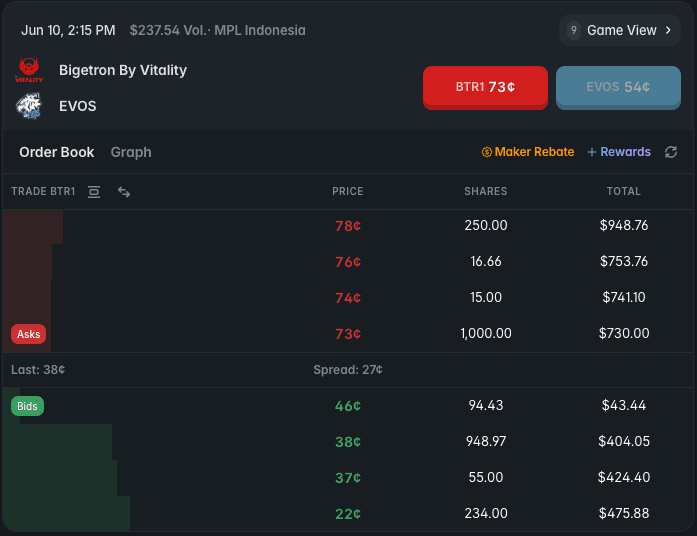The image size is (697, 536).
Task: Click the Maker Rebate coin icon
Action: [x=487, y=152]
